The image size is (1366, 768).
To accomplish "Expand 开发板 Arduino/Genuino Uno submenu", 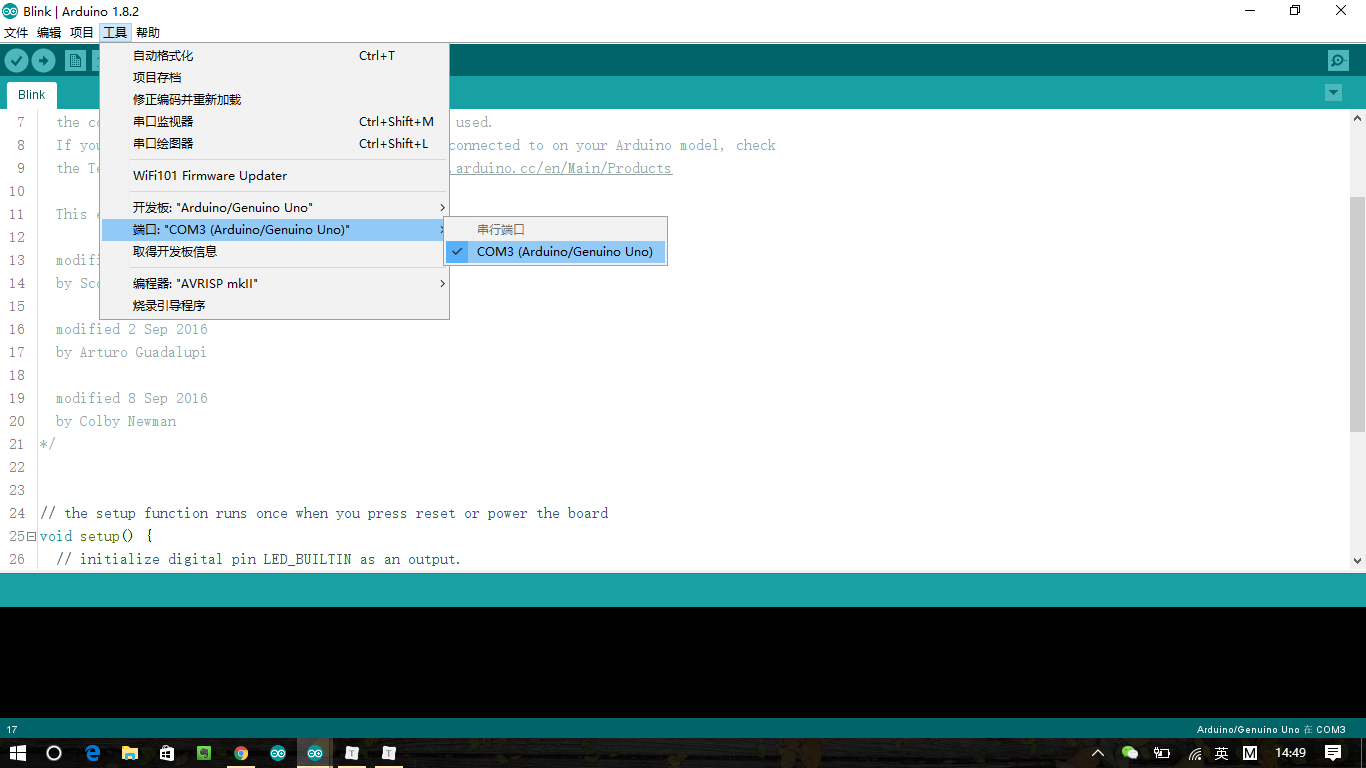I will click(x=275, y=208).
